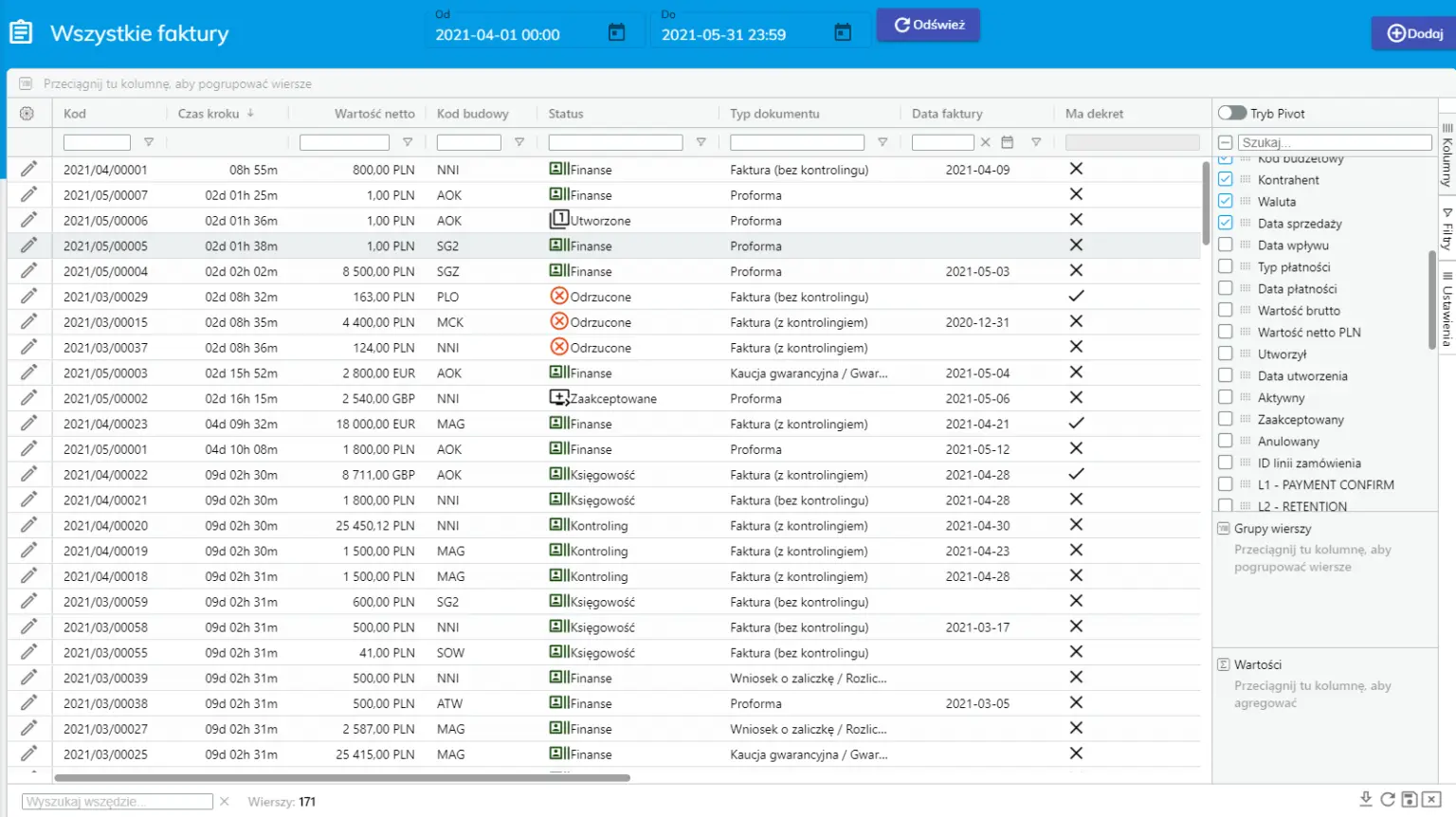Enable the Wartość brutto column checkbox
1456x817 pixels.
1226,310
